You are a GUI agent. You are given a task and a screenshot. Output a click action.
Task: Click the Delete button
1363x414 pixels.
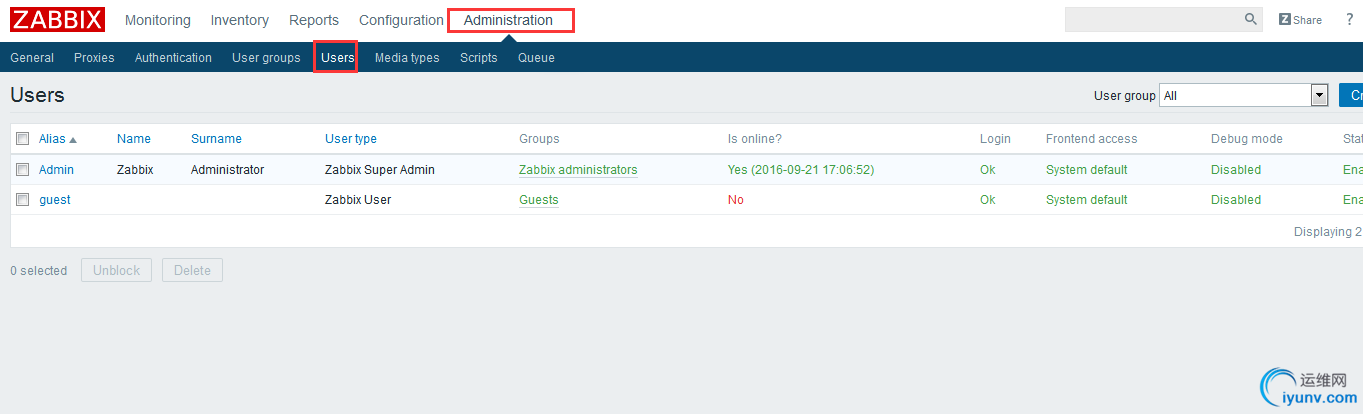click(192, 270)
